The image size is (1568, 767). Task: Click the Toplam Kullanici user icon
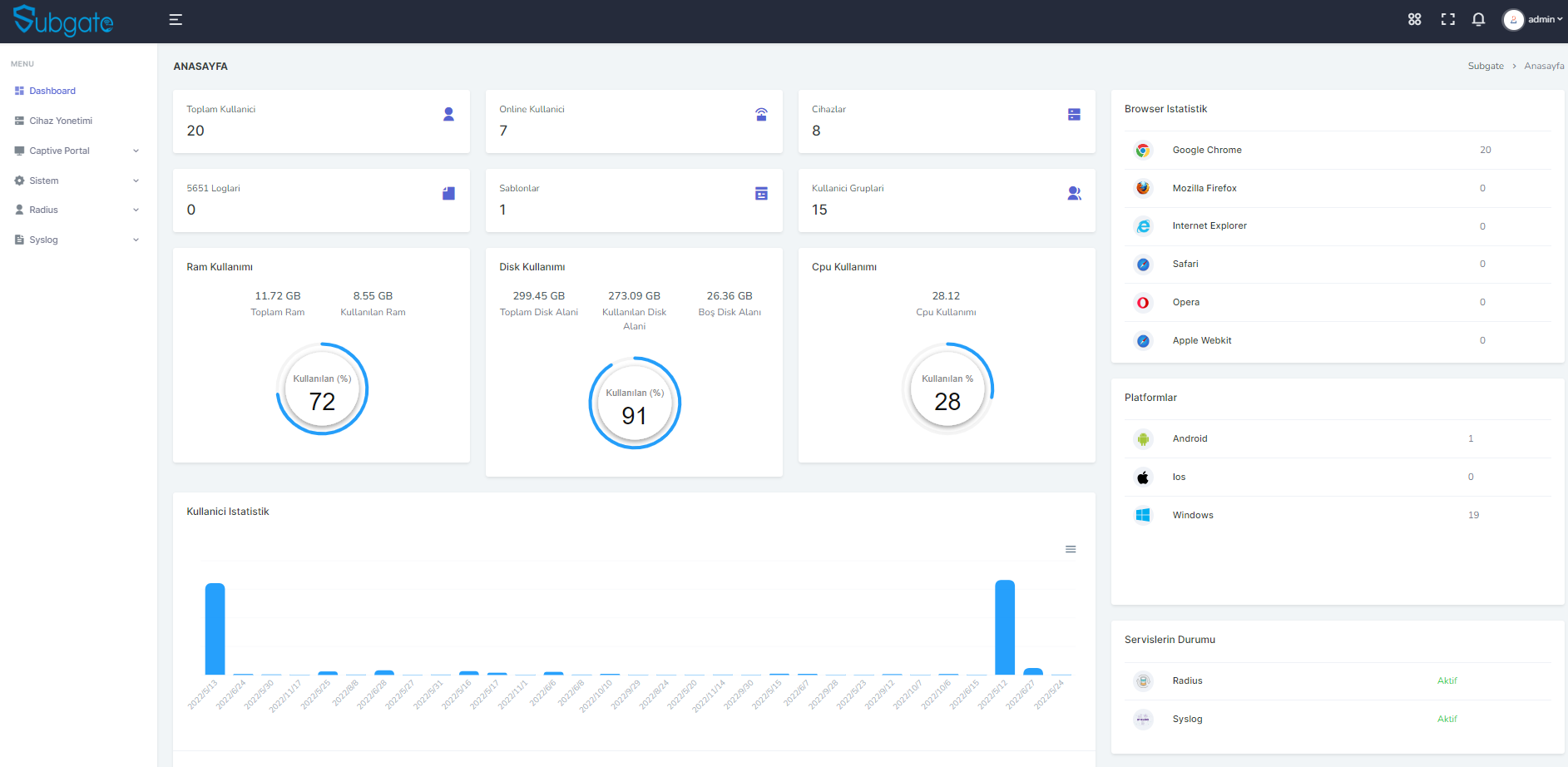click(448, 114)
